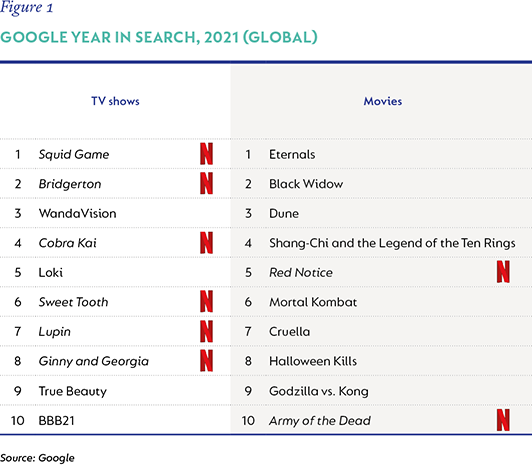Click the 'Dune' movie entry
The height and width of the screenshot is (473, 532).
[284, 213]
